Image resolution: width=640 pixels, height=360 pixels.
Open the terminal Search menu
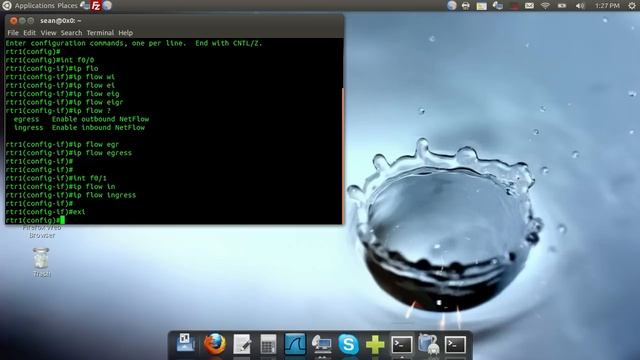[x=71, y=33]
